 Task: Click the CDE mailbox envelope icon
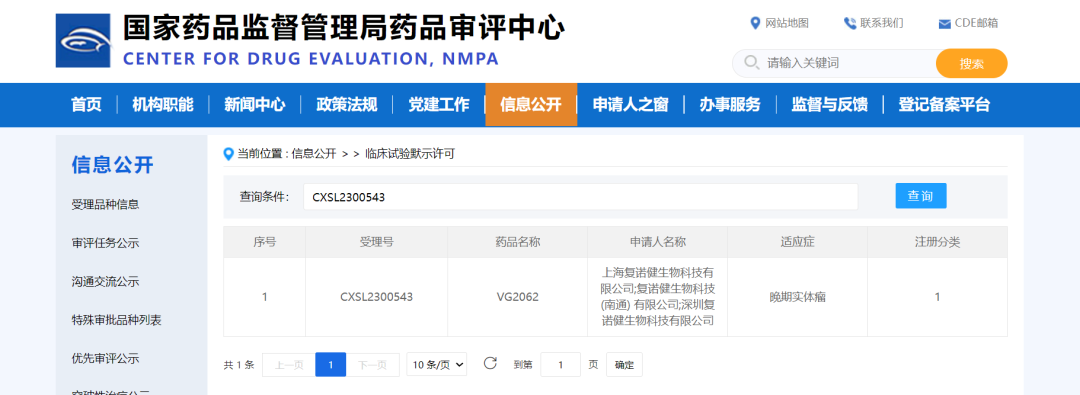coord(944,24)
